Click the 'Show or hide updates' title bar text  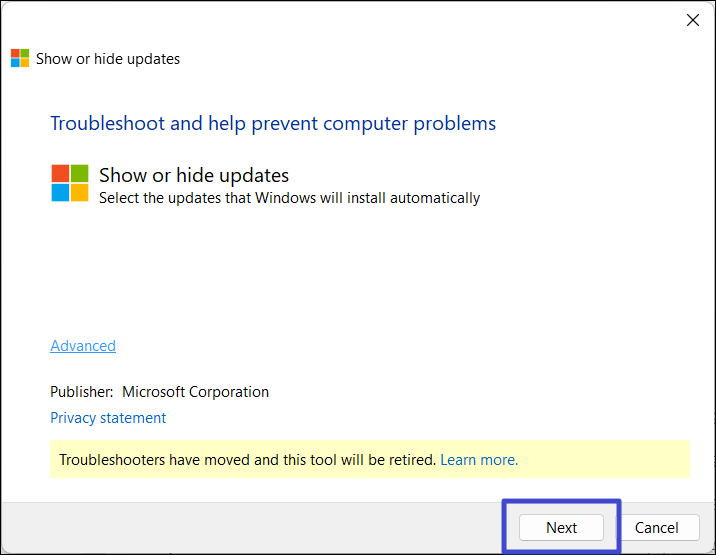point(108,59)
